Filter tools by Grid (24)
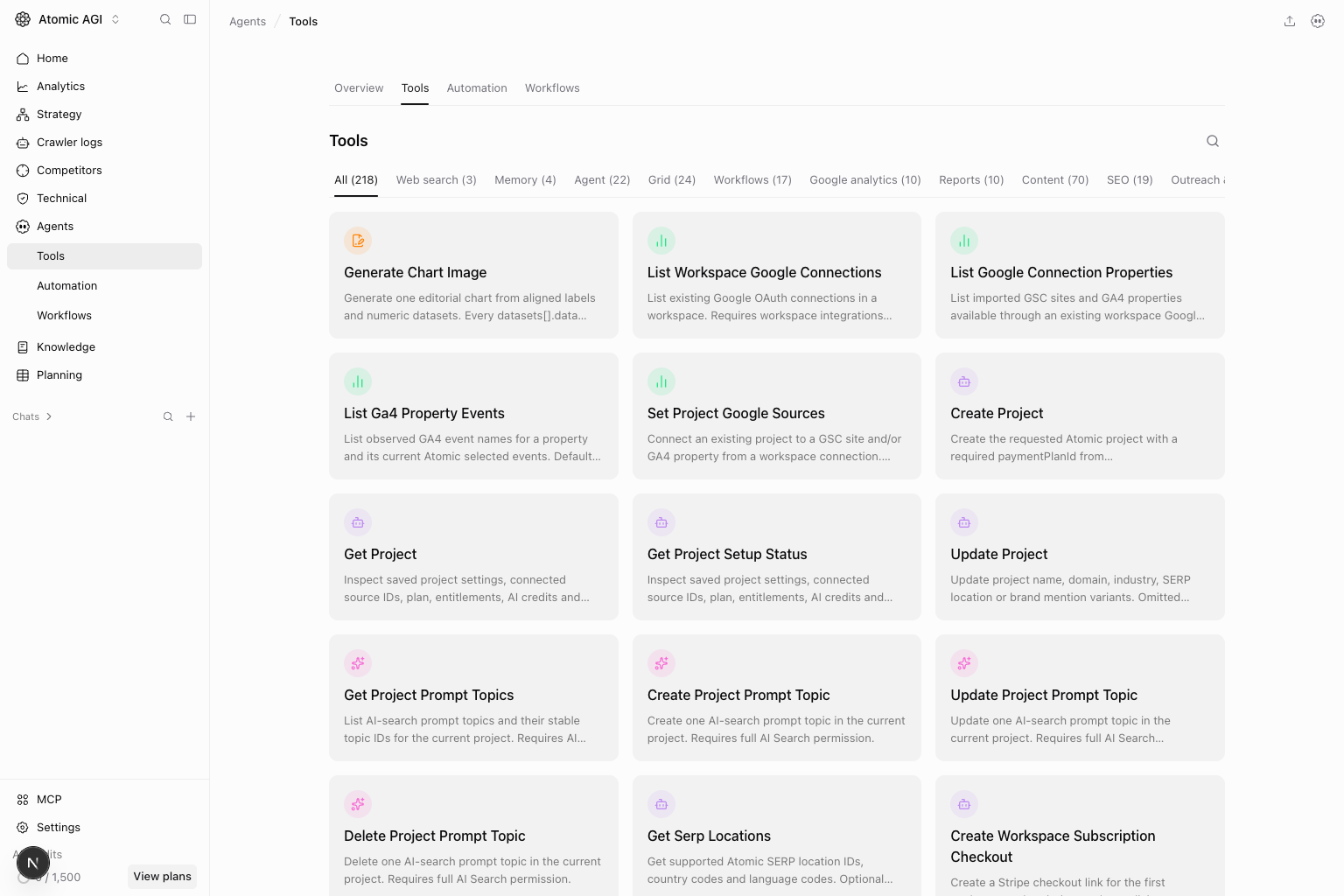The image size is (1344, 896). (672, 180)
